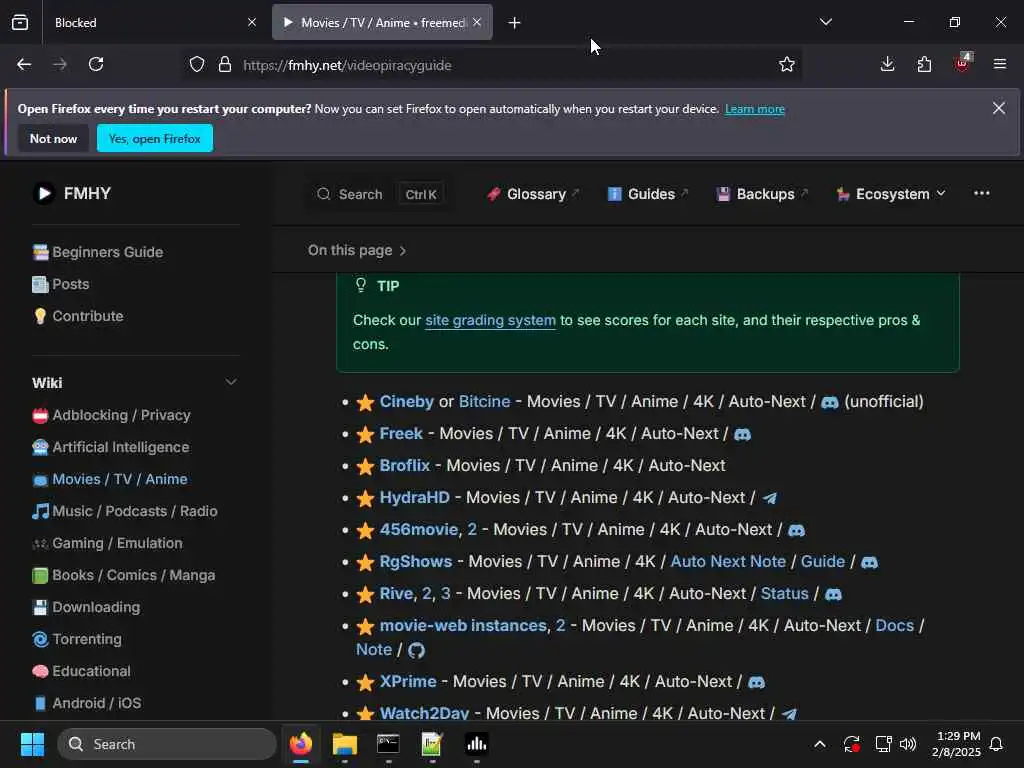Image resolution: width=1024 pixels, height=768 pixels.
Task: Expand On this page outline
Action: click(x=357, y=251)
